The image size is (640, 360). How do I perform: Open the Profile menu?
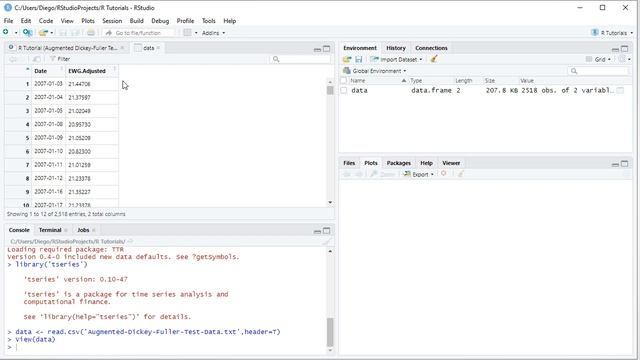point(185,21)
